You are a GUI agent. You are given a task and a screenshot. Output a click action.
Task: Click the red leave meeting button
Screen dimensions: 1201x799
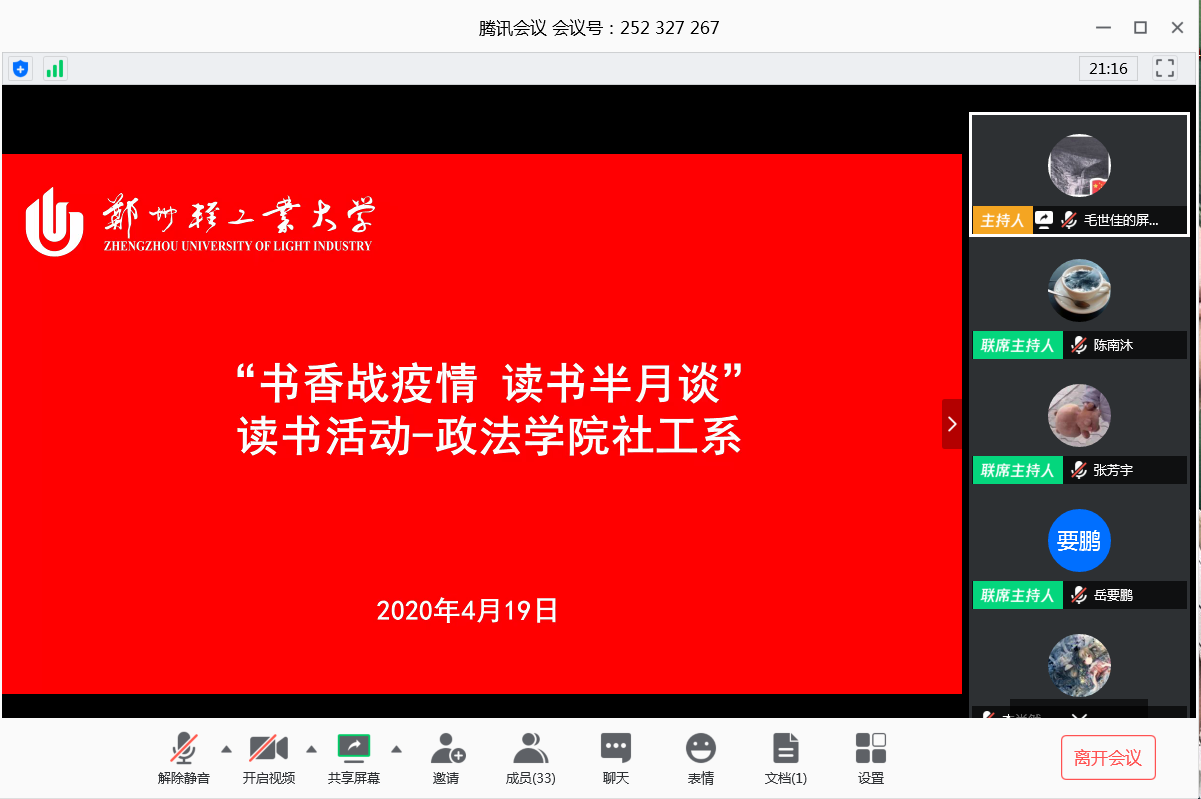pos(1108,758)
